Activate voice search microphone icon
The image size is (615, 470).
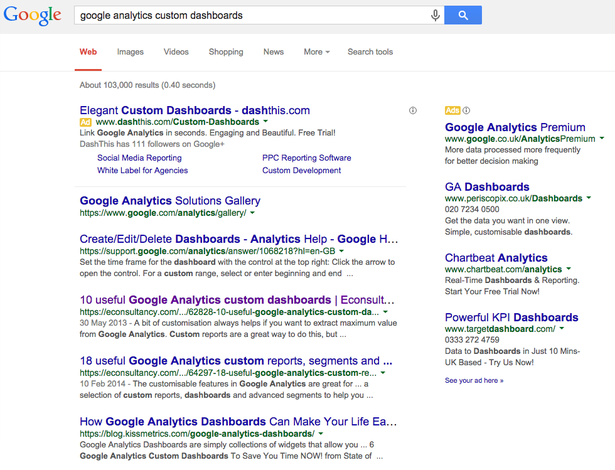click(x=435, y=15)
